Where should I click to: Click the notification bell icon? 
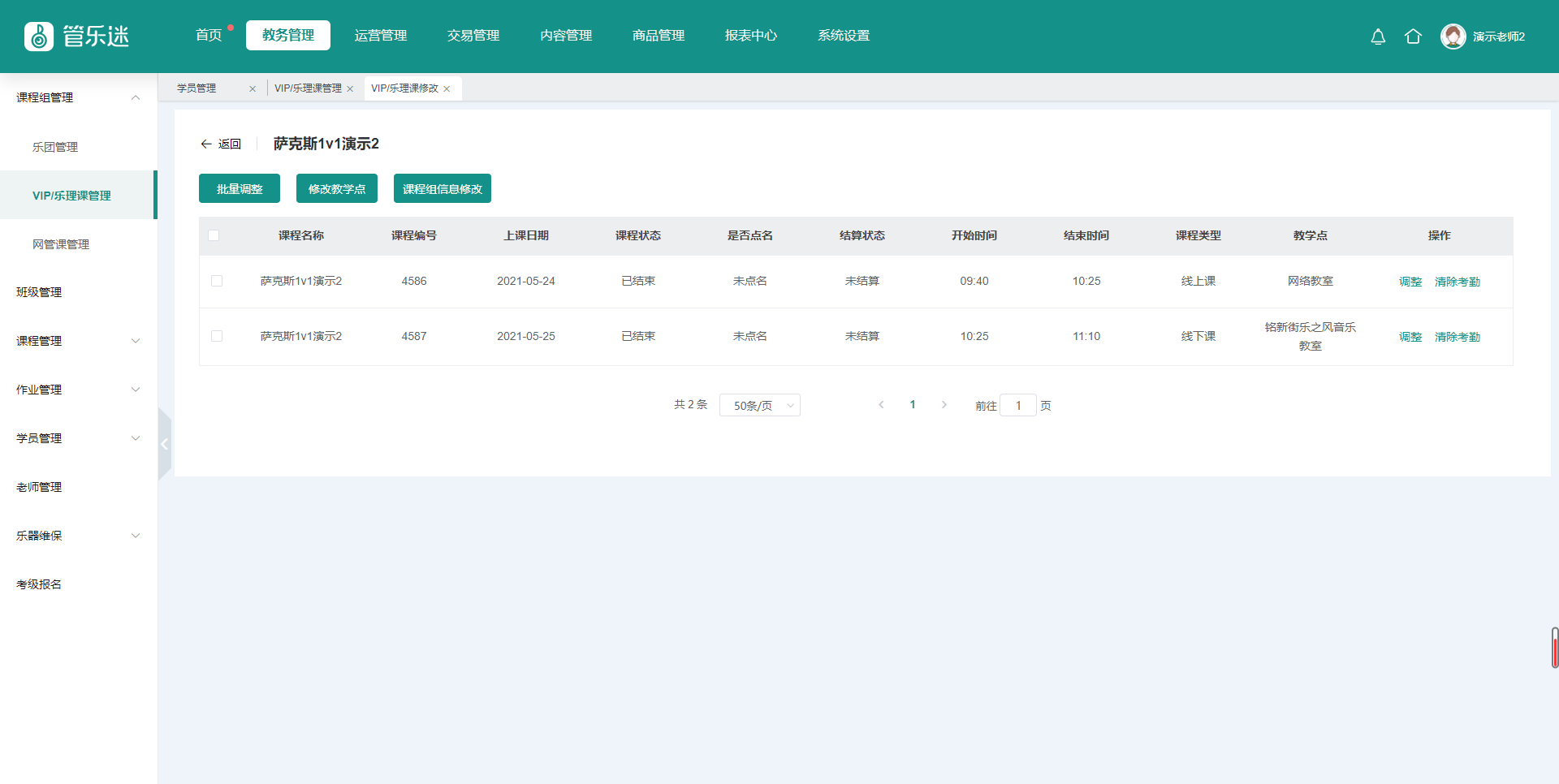(1378, 37)
